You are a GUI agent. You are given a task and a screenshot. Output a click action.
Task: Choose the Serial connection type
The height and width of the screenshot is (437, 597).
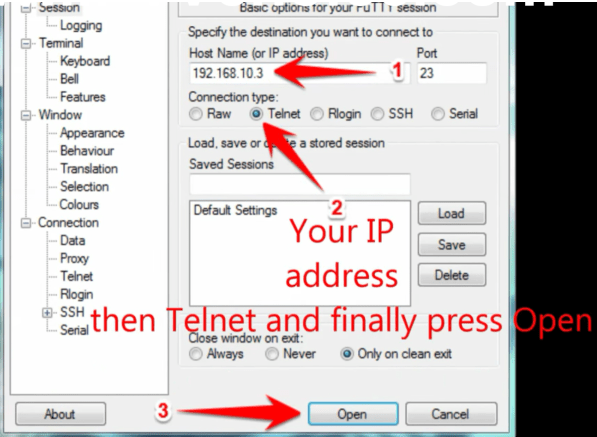[438, 114]
